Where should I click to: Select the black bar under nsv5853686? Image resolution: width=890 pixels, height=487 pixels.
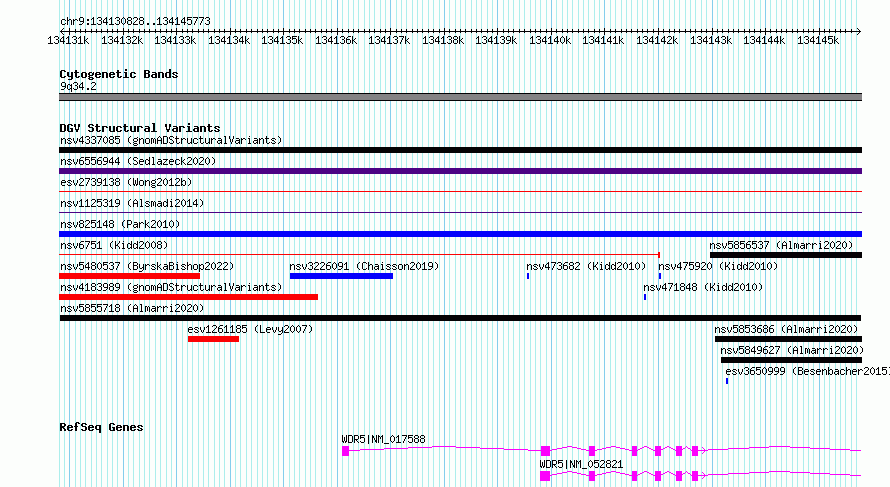(788, 339)
